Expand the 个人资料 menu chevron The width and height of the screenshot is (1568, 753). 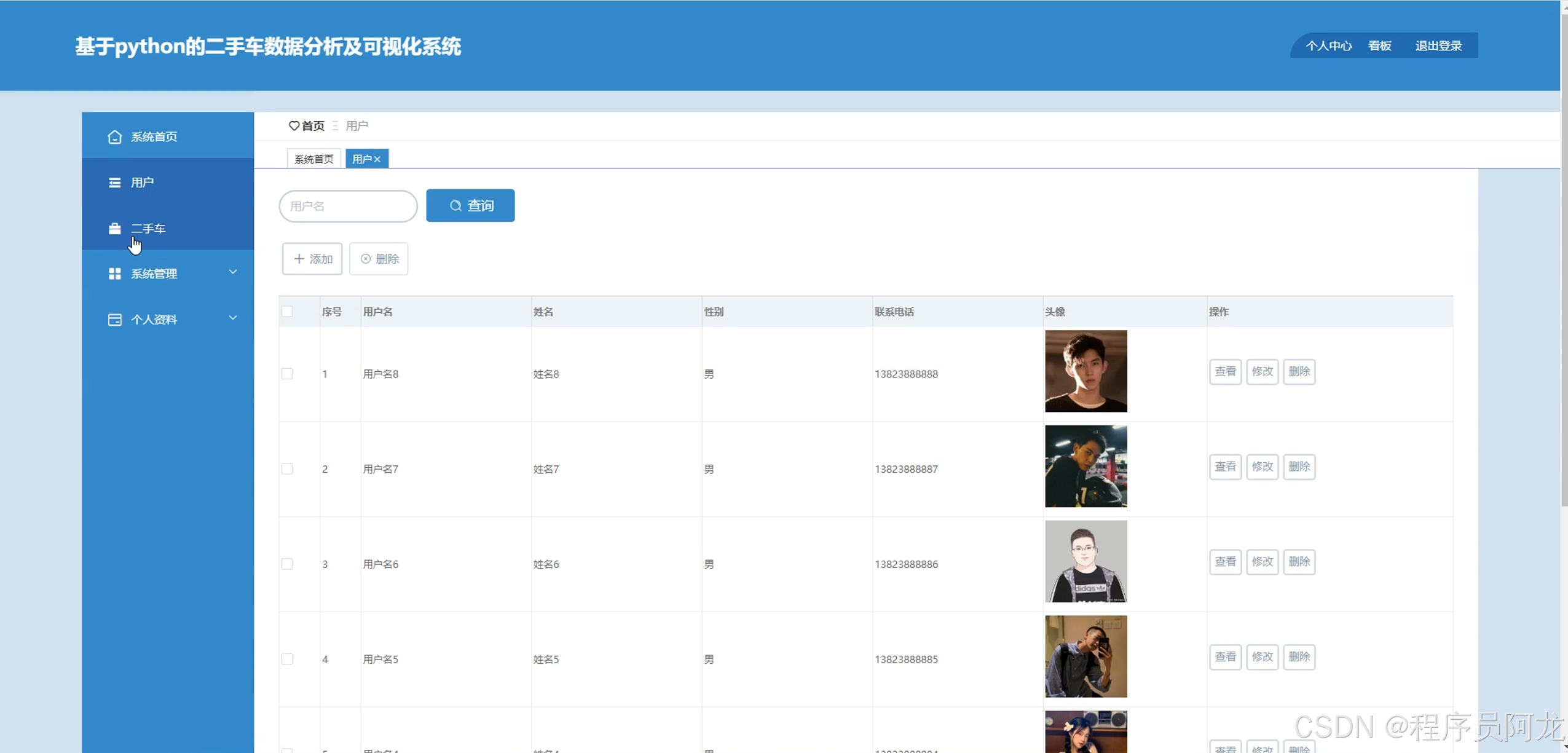click(x=233, y=318)
